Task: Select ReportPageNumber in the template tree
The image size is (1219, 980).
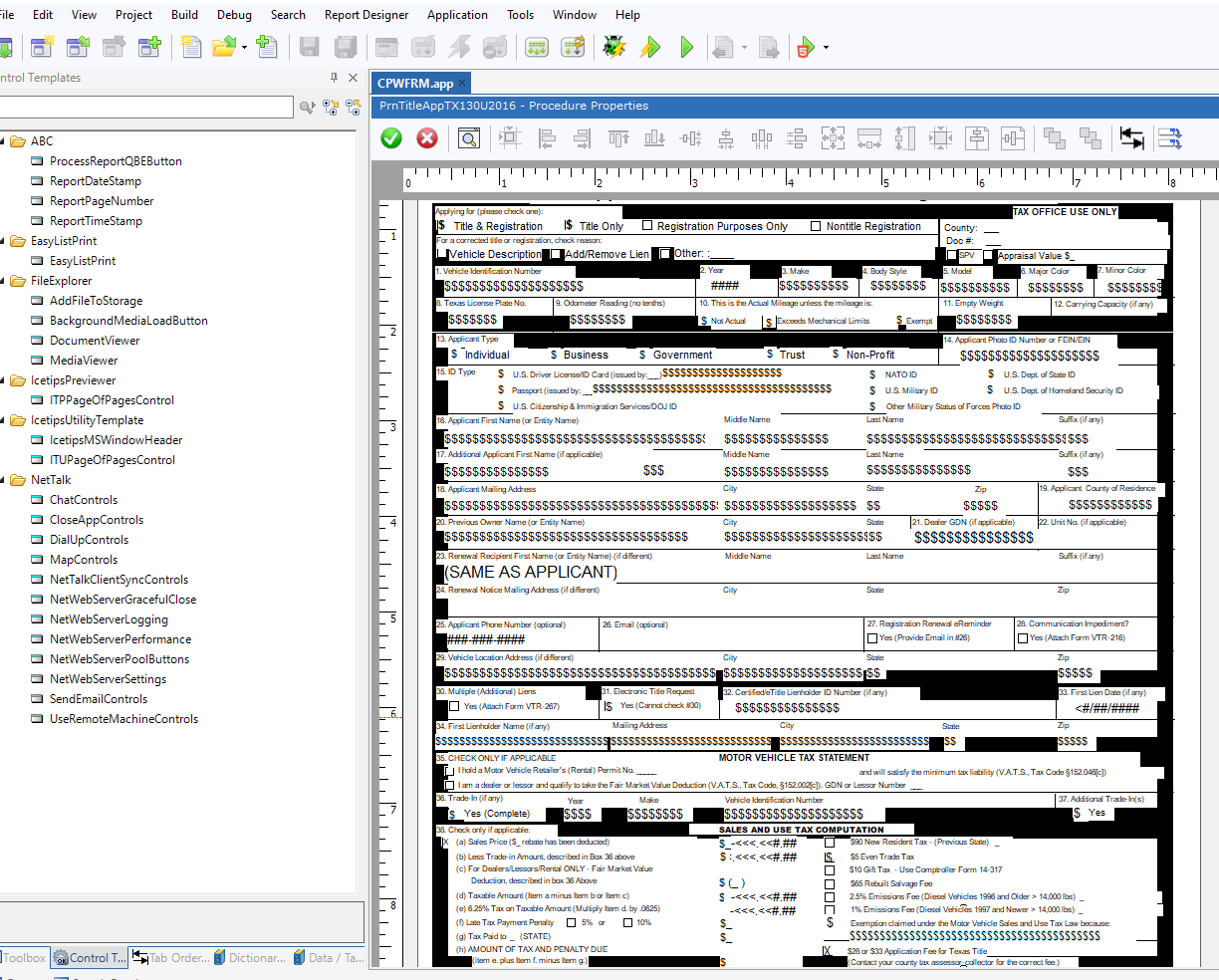Action: tap(102, 201)
